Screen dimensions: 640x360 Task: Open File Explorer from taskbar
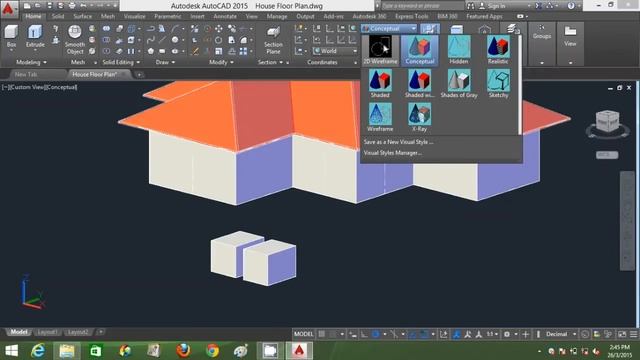[67, 351]
